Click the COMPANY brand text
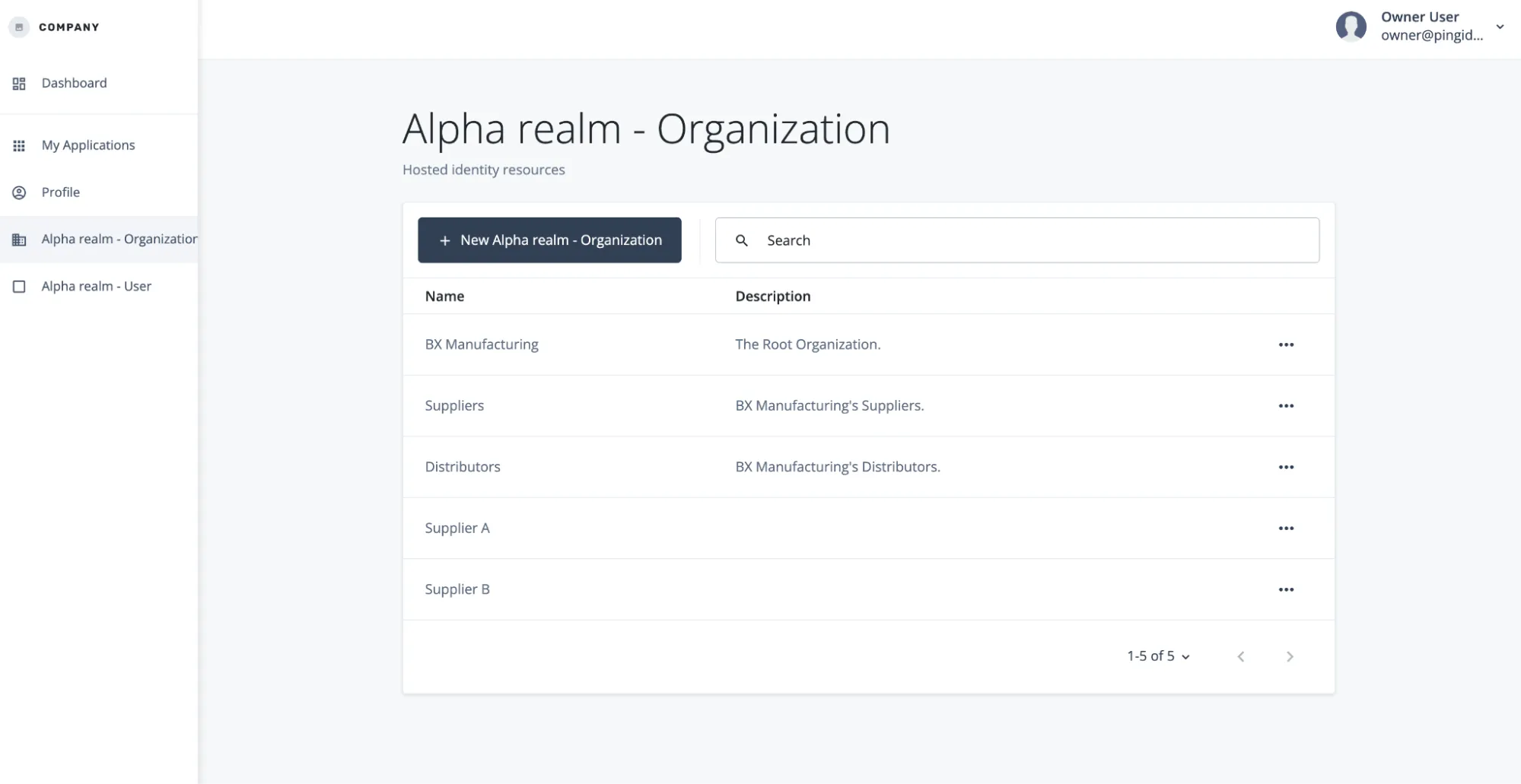 coord(68,27)
